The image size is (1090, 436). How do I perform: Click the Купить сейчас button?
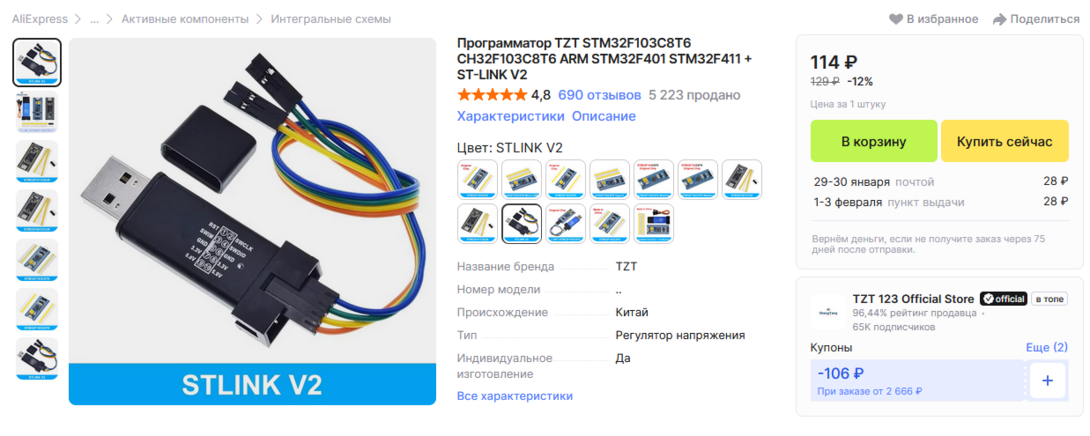[x=1004, y=141]
